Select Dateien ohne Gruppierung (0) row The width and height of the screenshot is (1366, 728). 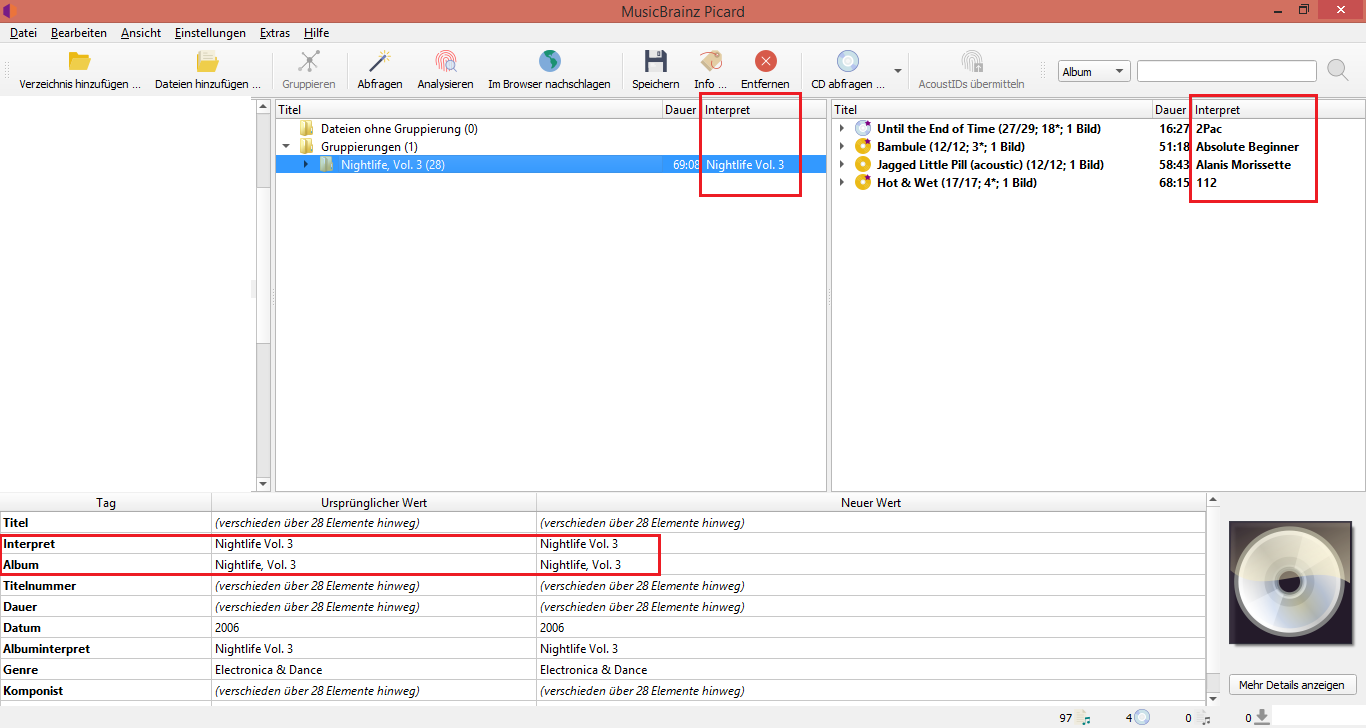pyautogui.click(x=551, y=129)
